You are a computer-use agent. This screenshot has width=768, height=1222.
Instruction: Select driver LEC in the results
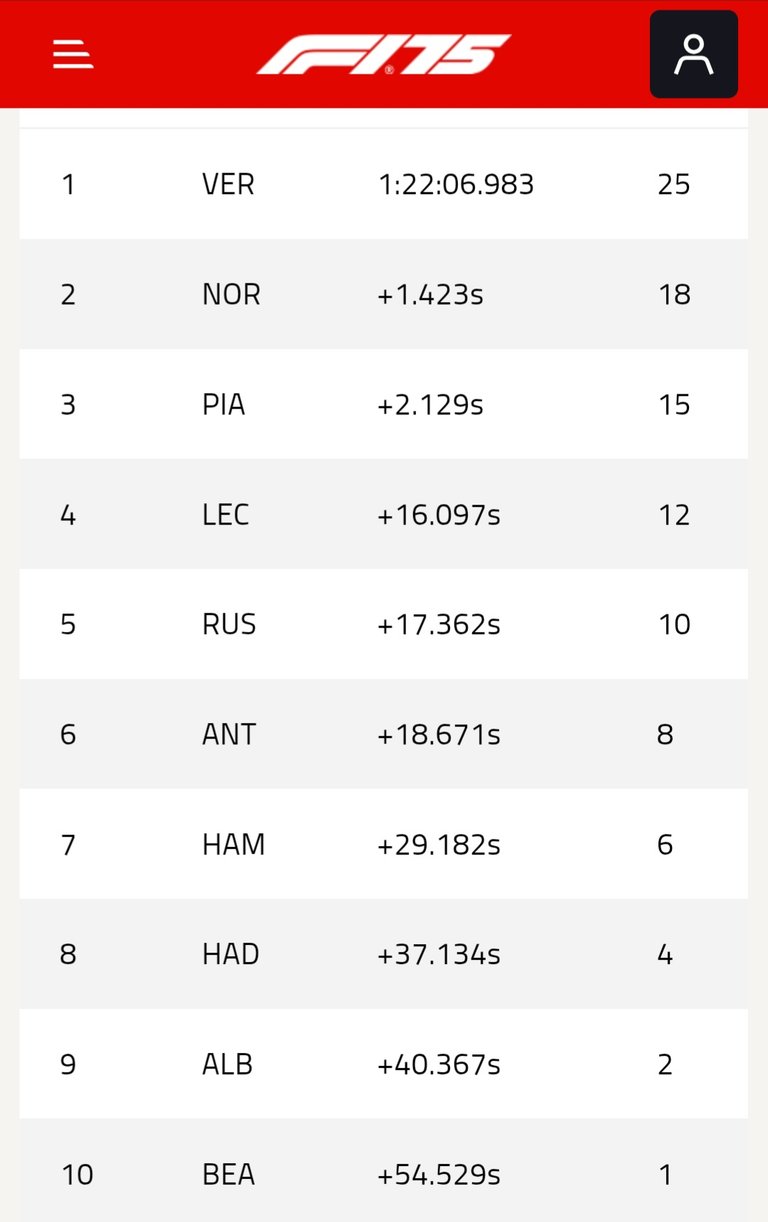point(225,514)
